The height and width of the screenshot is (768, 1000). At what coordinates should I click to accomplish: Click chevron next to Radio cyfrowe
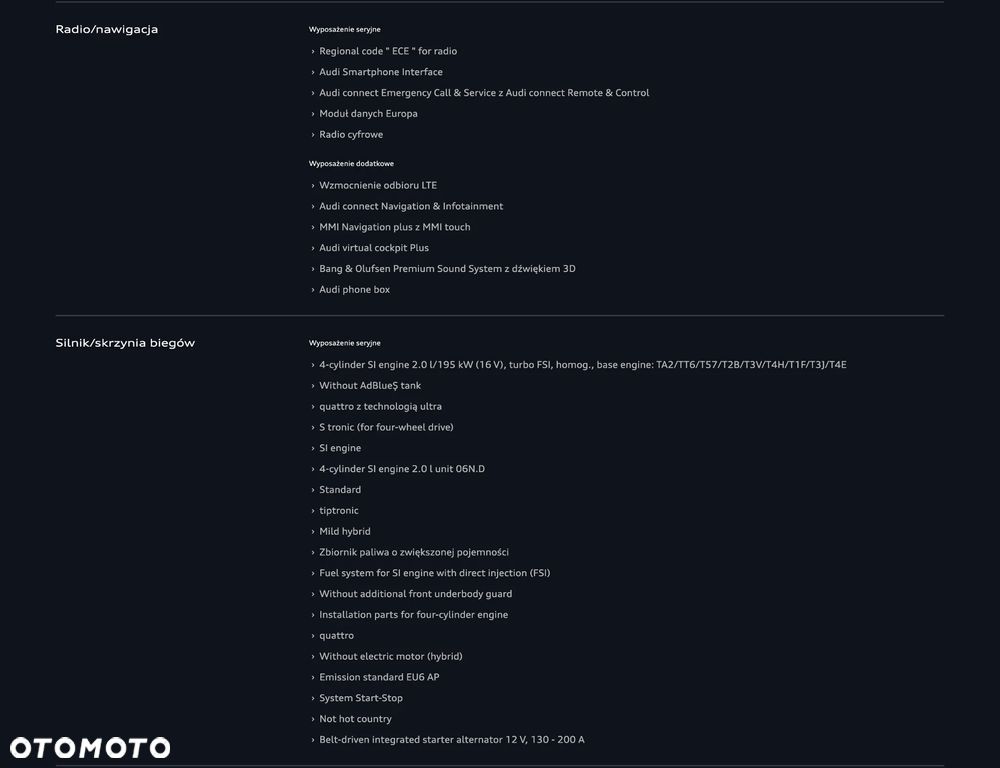[312, 135]
